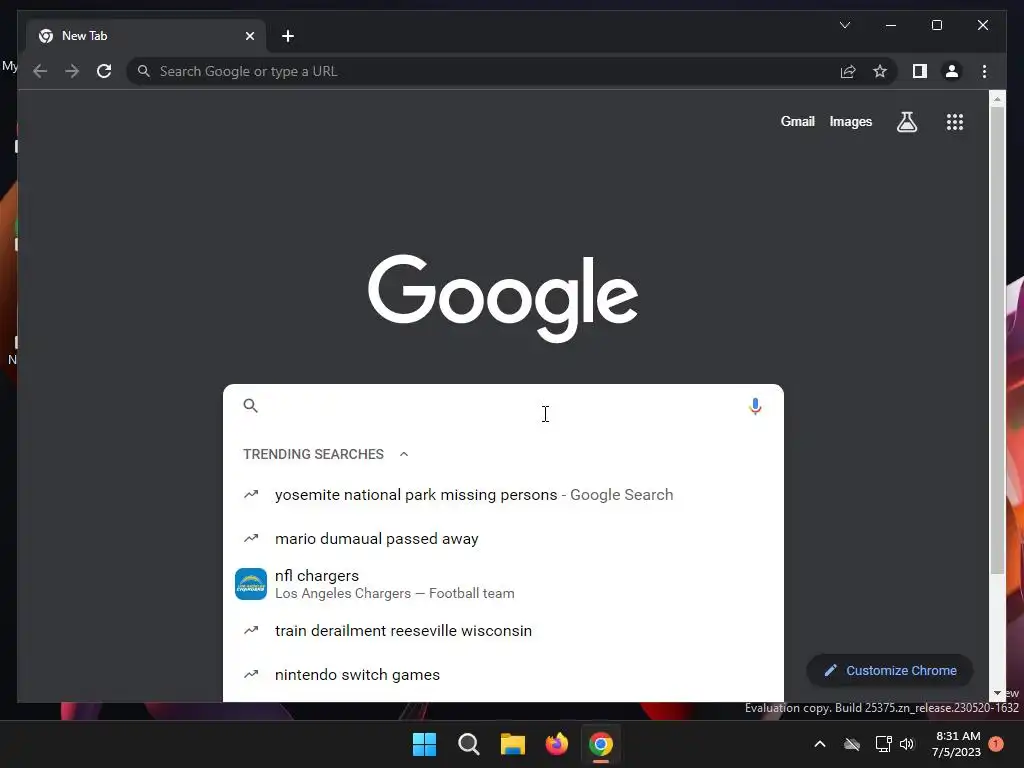1024x768 pixels.
Task: Open the Images link
Action: tap(850, 121)
